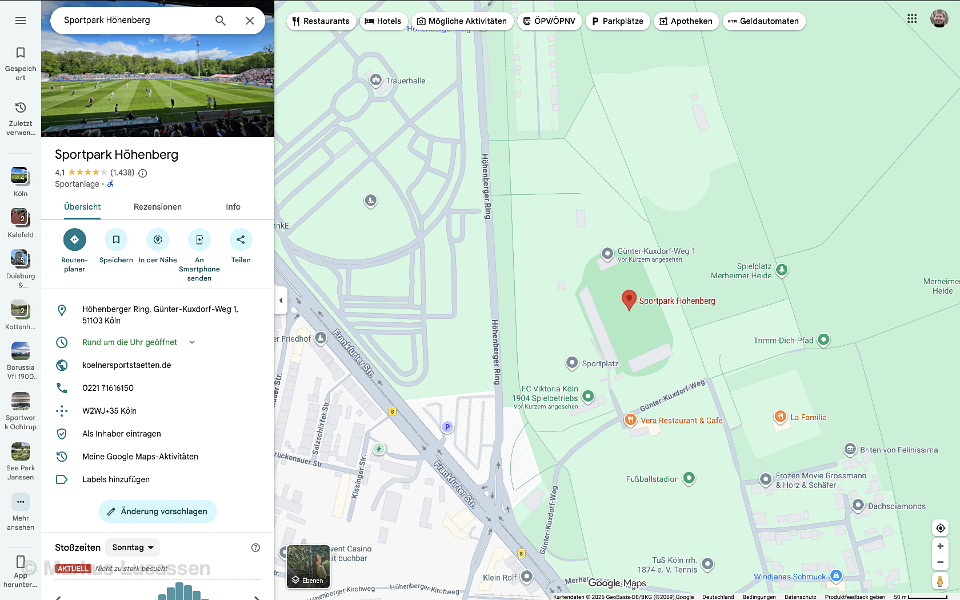Switch to the Info tab
The image size is (960, 600).
pos(232,207)
